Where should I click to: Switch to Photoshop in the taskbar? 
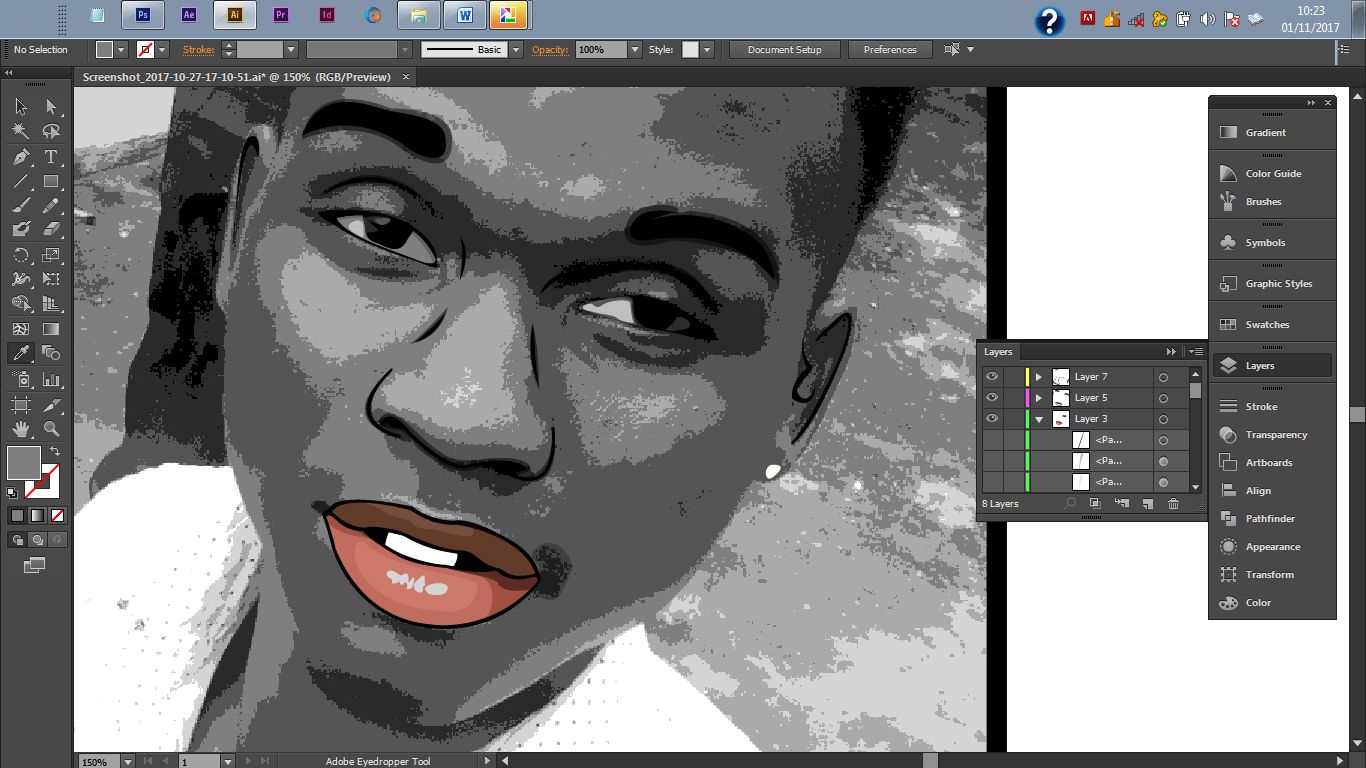(x=143, y=15)
